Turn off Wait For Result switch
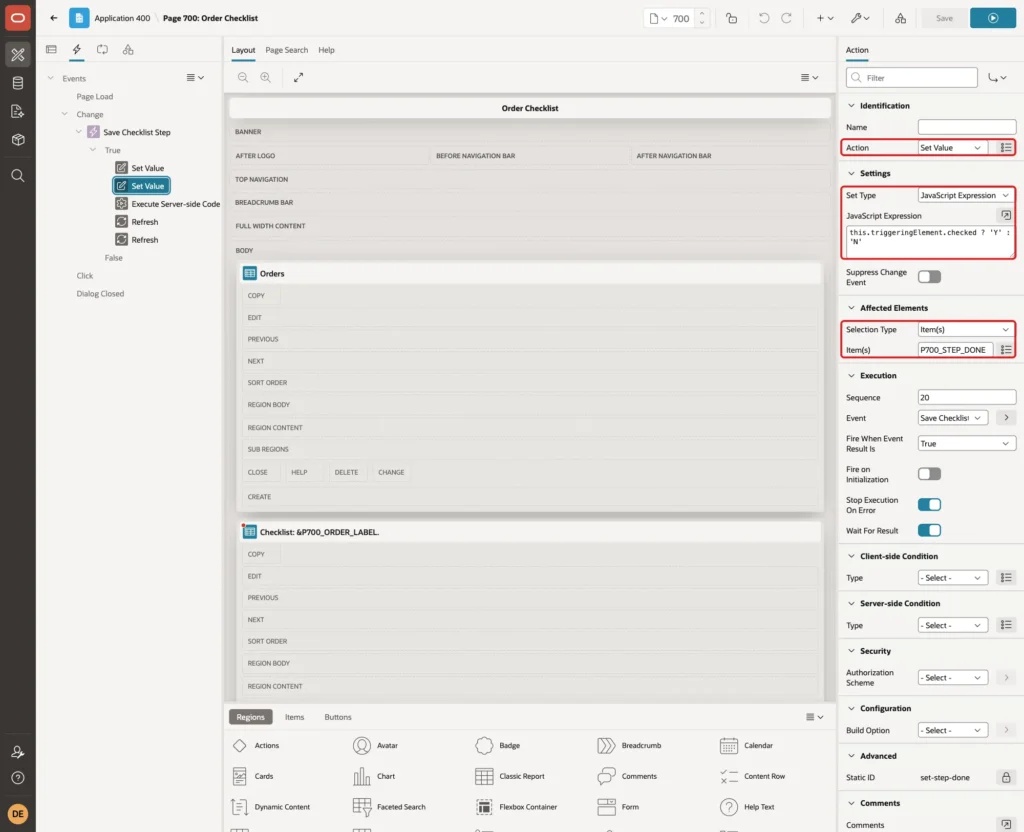Viewport: 1024px width, 832px height. pyautogui.click(x=929, y=530)
